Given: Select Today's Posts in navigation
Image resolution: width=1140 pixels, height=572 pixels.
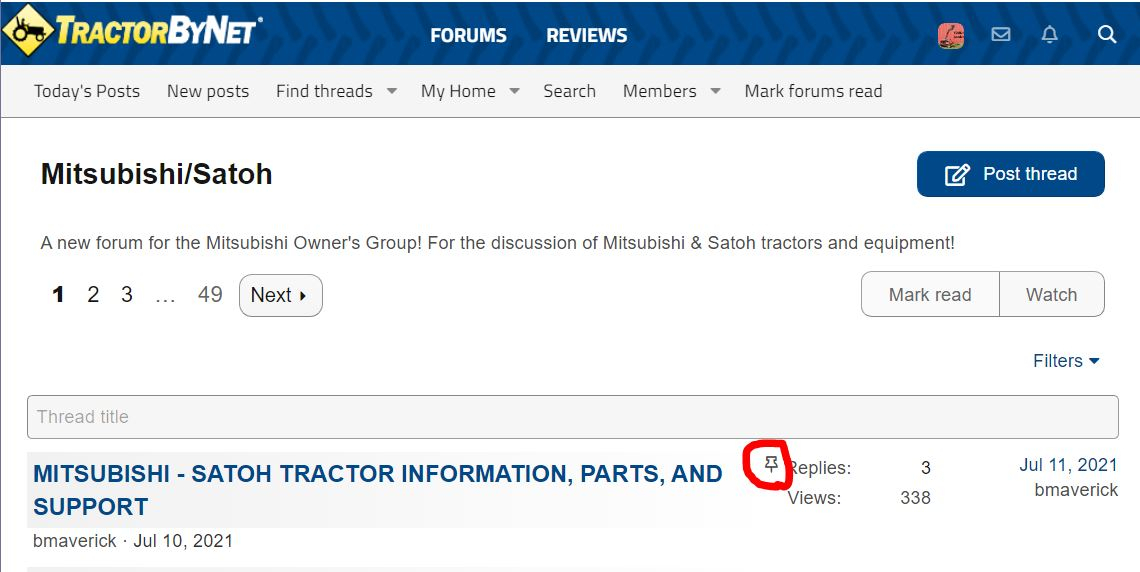Looking at the screenshot, I should (87, 91).
